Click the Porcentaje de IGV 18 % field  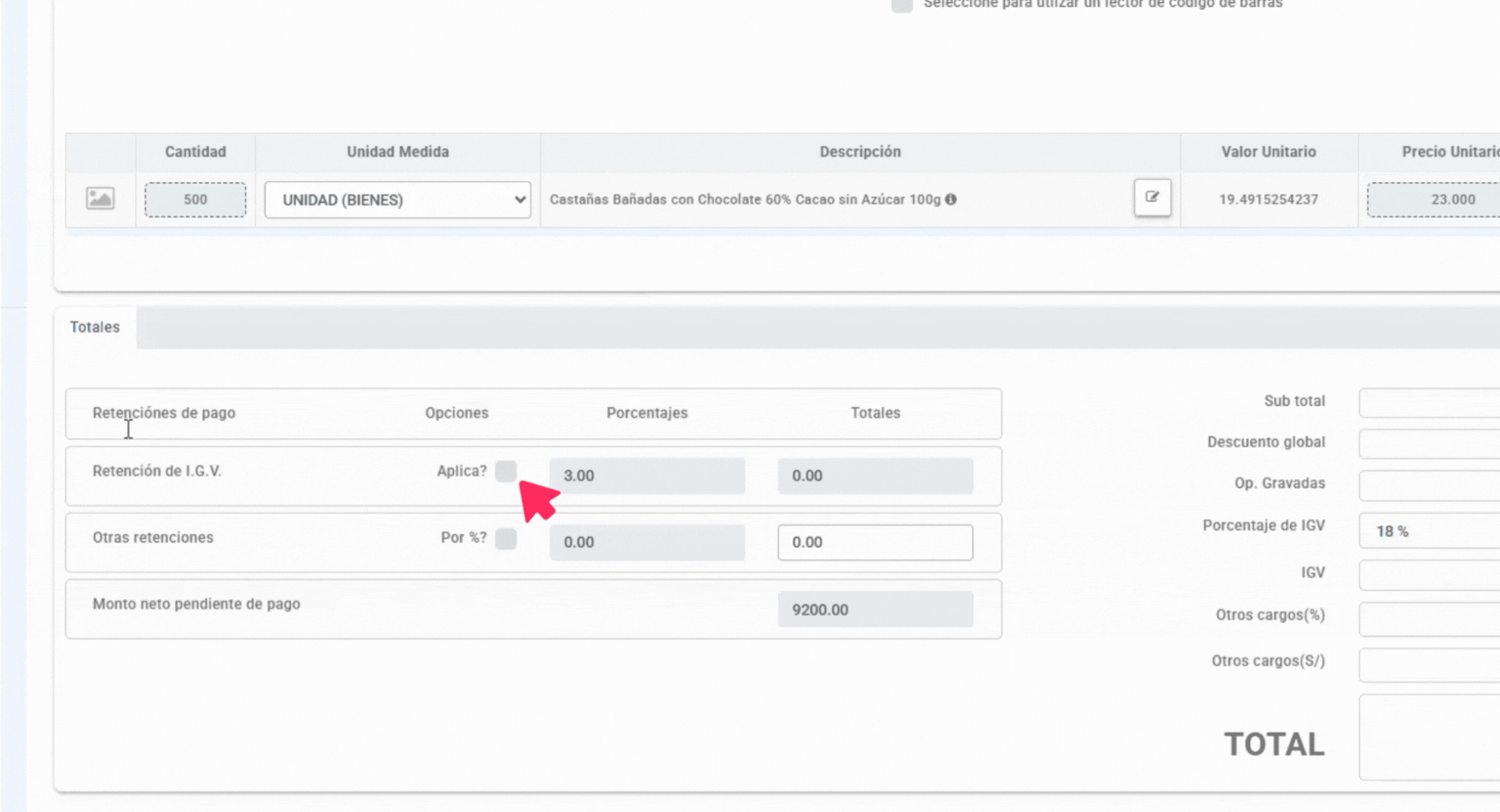1430,531
